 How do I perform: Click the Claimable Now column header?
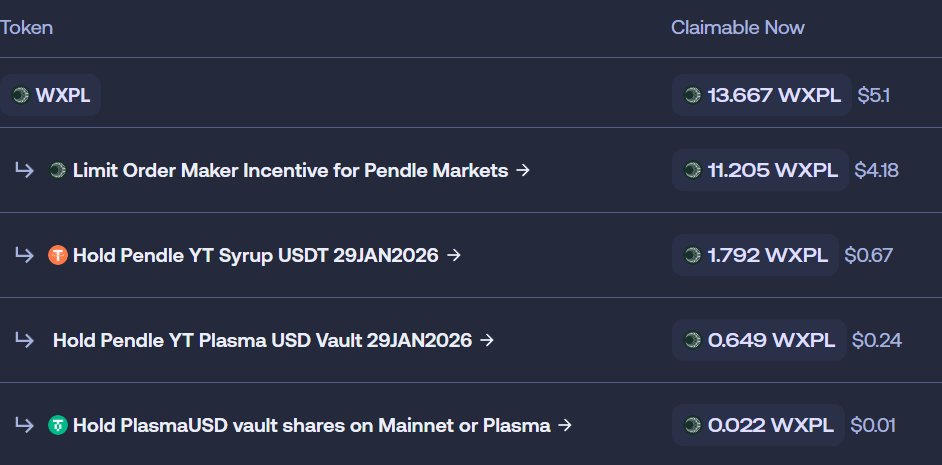[x=737, y=28]
